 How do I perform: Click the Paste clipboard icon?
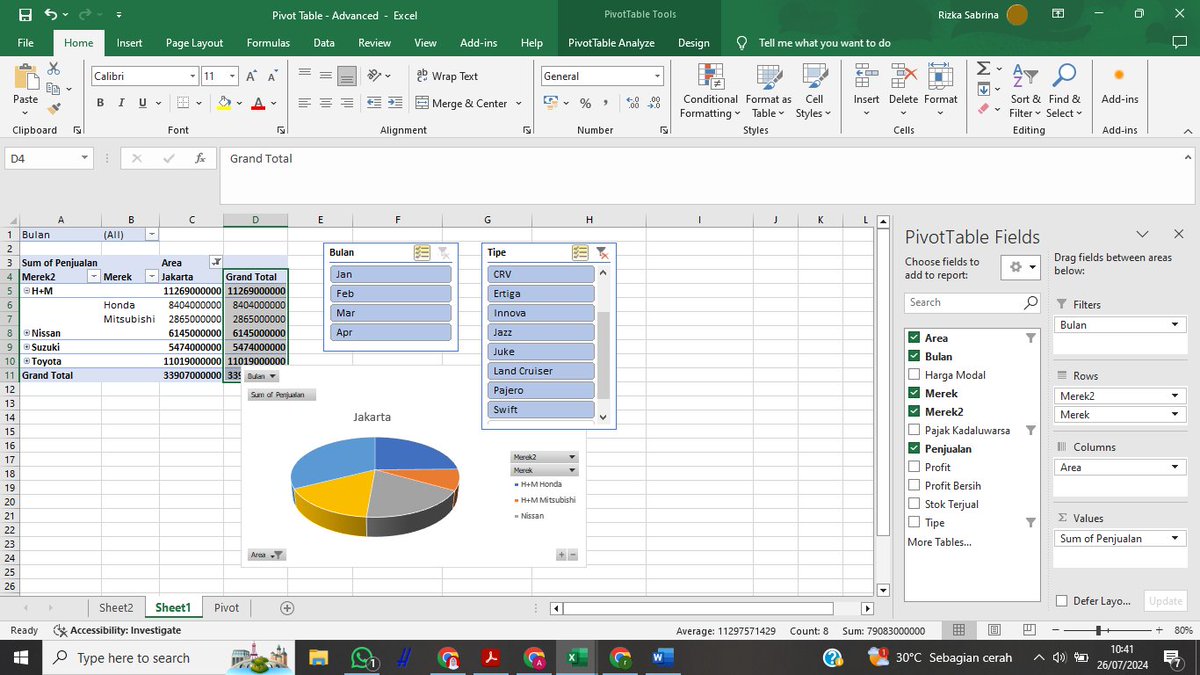(x=26, y=78)
